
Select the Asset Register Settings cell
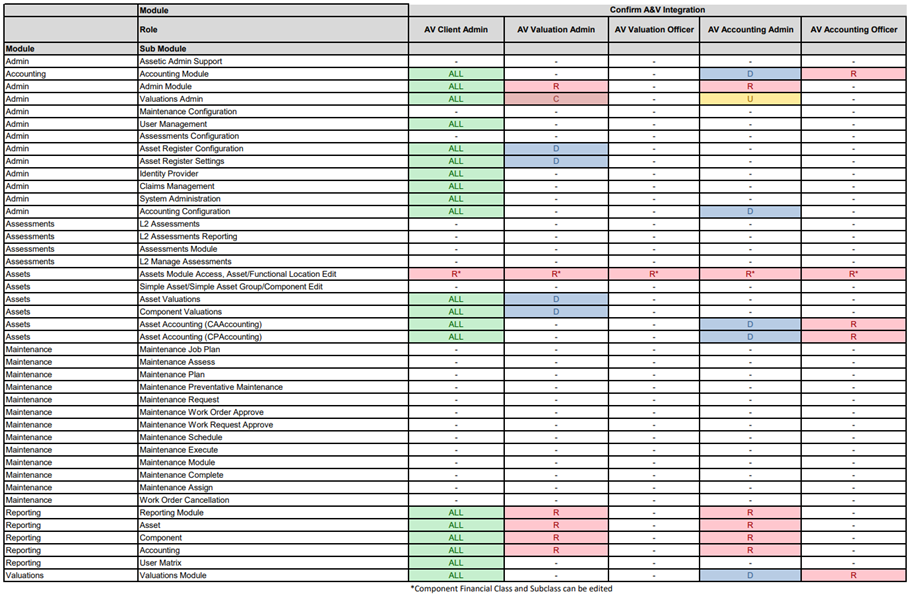(273, 161)
